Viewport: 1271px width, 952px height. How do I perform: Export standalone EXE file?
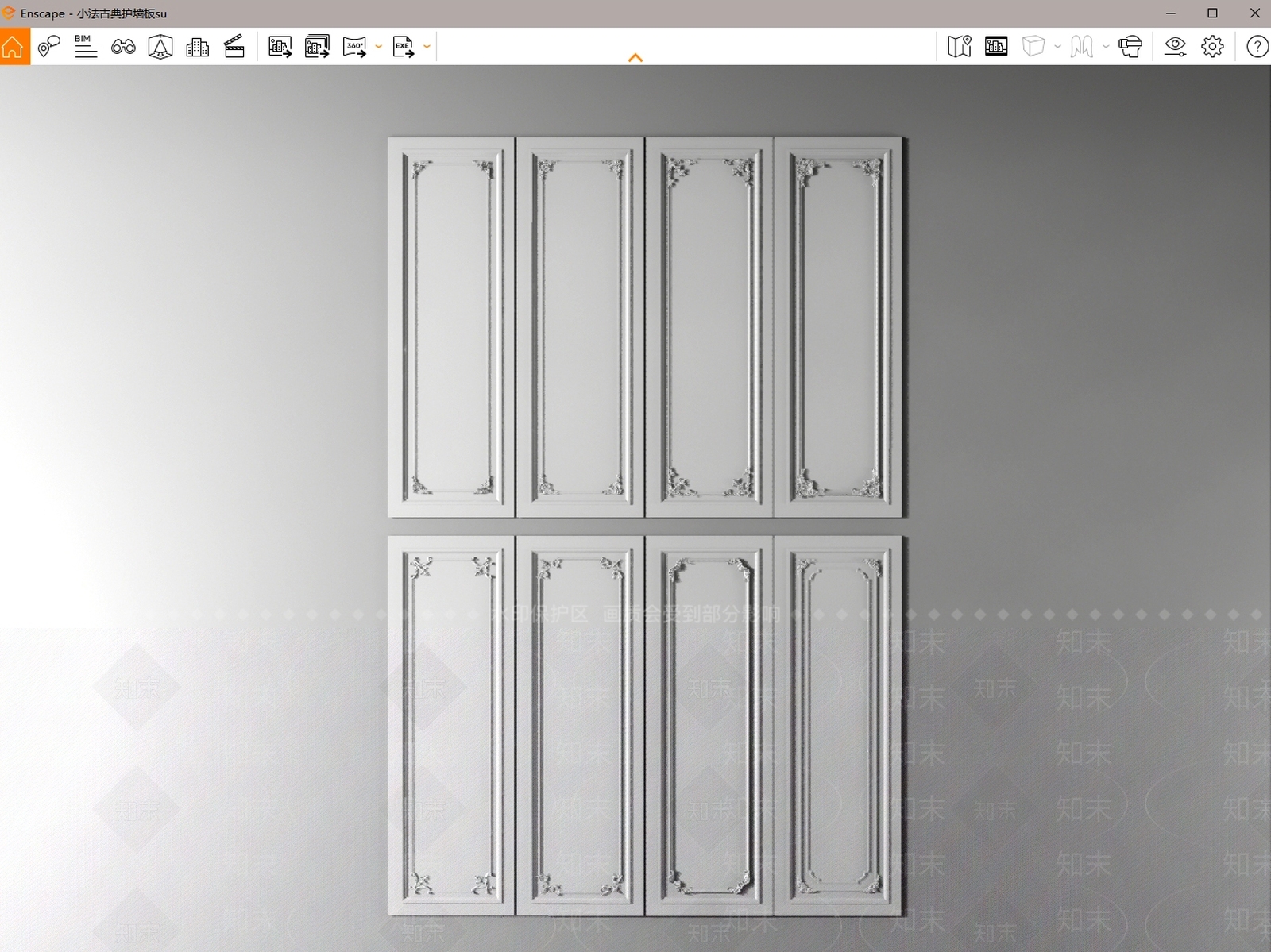[x=404, y=47]
